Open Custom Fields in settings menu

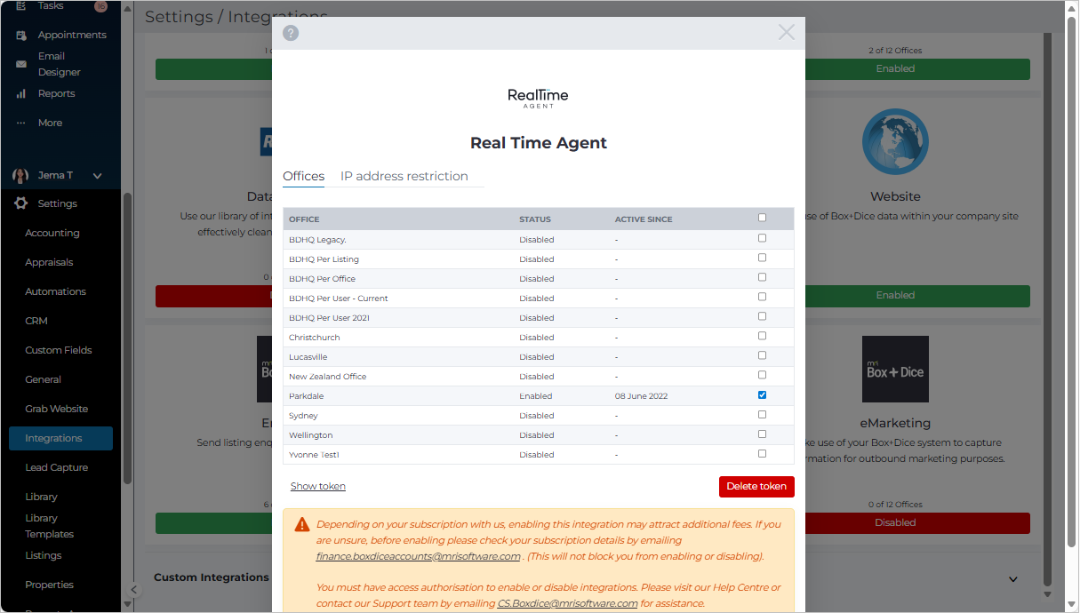[x=59, y=350]
